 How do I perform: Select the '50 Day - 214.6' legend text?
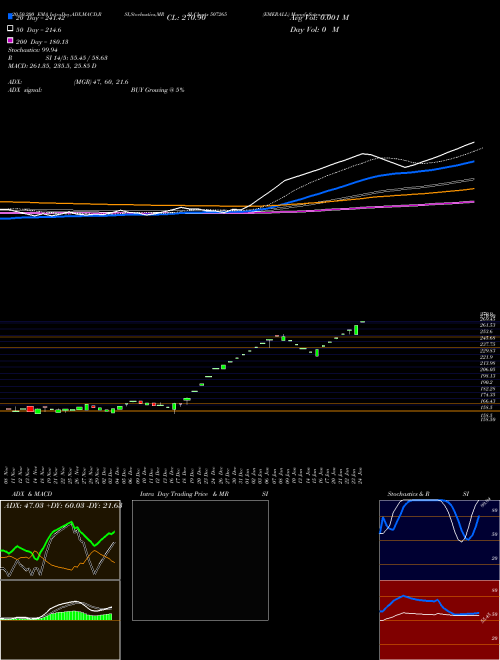point(38,30)
